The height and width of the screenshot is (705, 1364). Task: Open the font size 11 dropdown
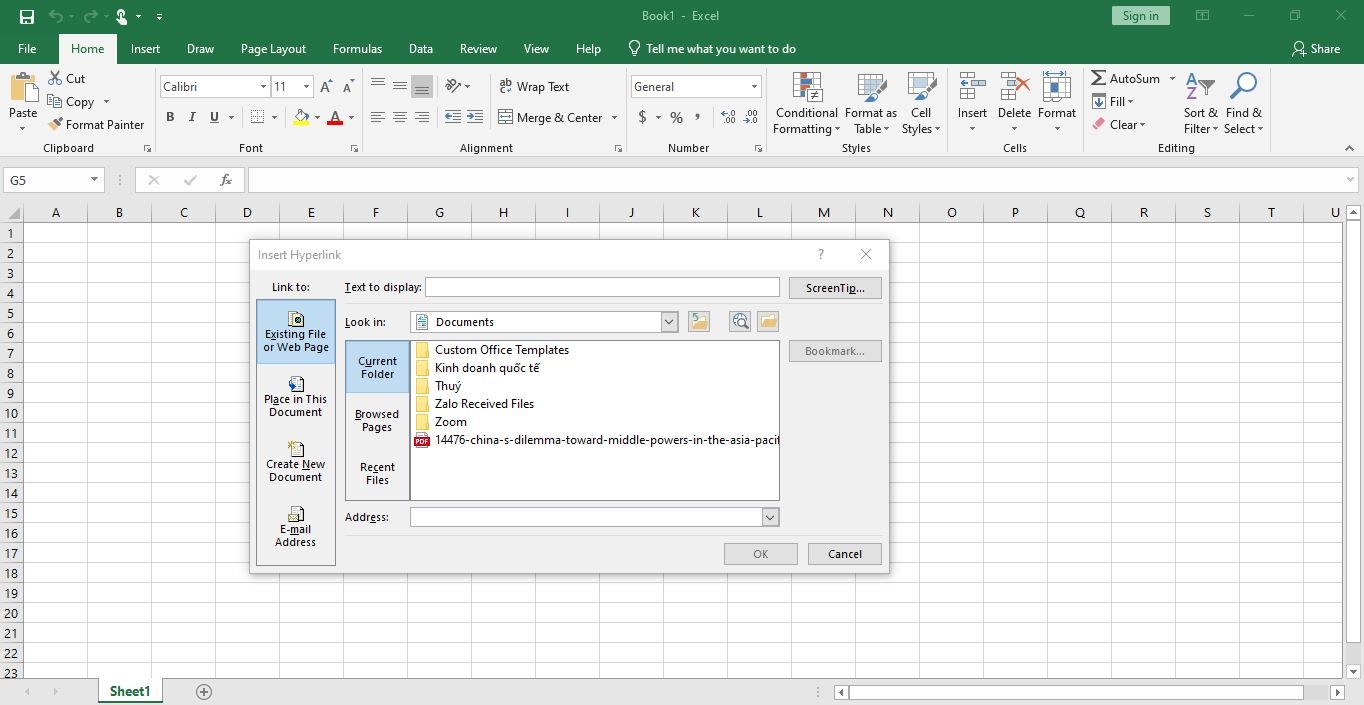[306, 87]
